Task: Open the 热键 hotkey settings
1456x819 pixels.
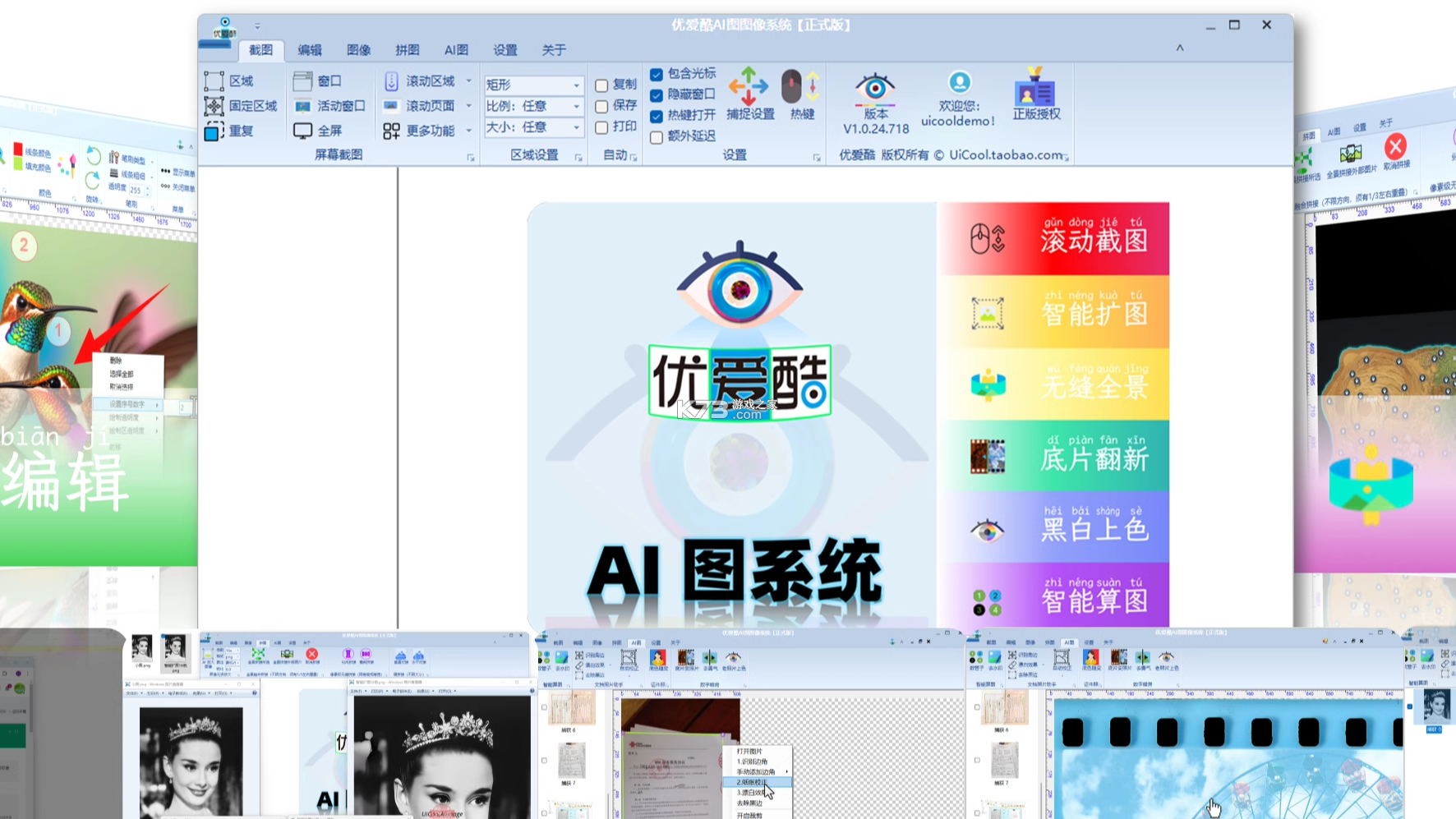Action: coord(801,94)
